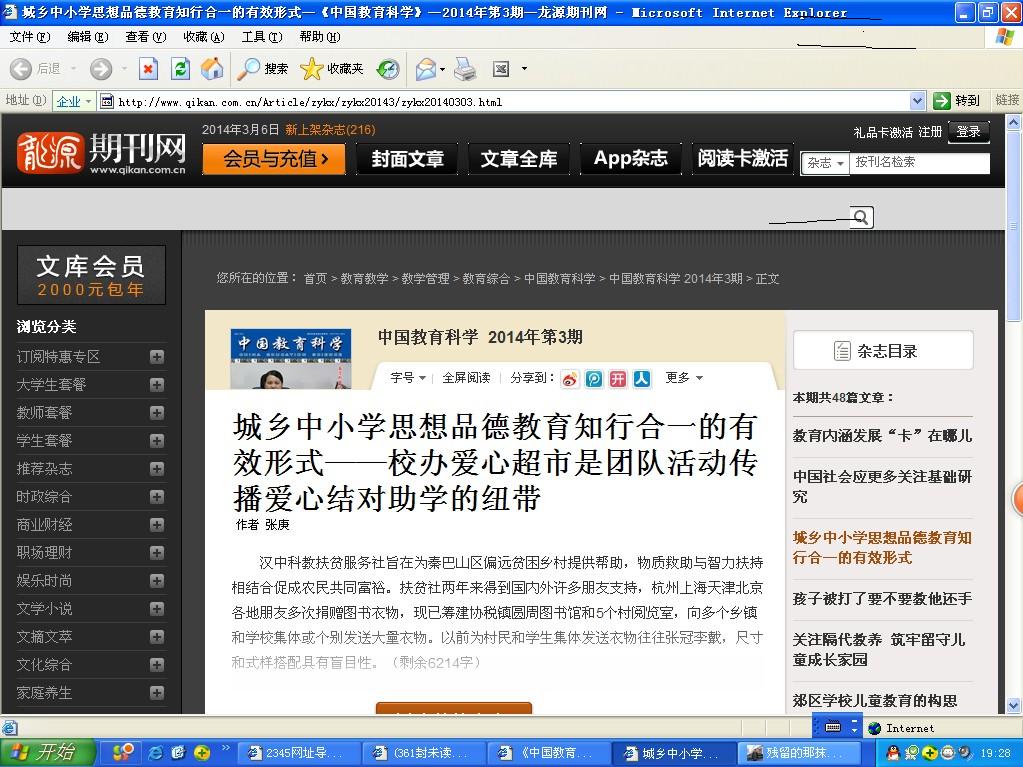Viewport: 1023px width, 767px height.
Task: Open the 杂志 search type dropdown
Action: [826, 163]
